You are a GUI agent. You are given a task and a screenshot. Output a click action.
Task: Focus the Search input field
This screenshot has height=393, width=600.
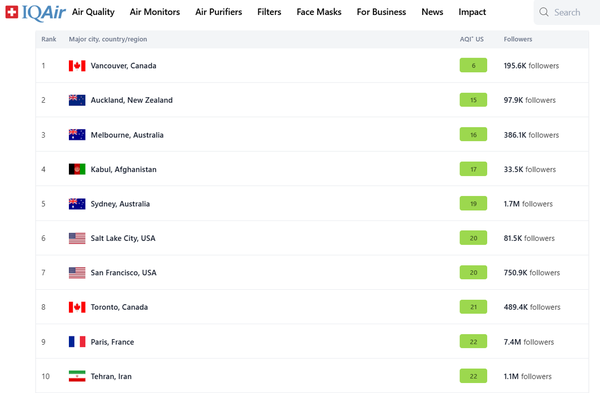click(567, 12)
